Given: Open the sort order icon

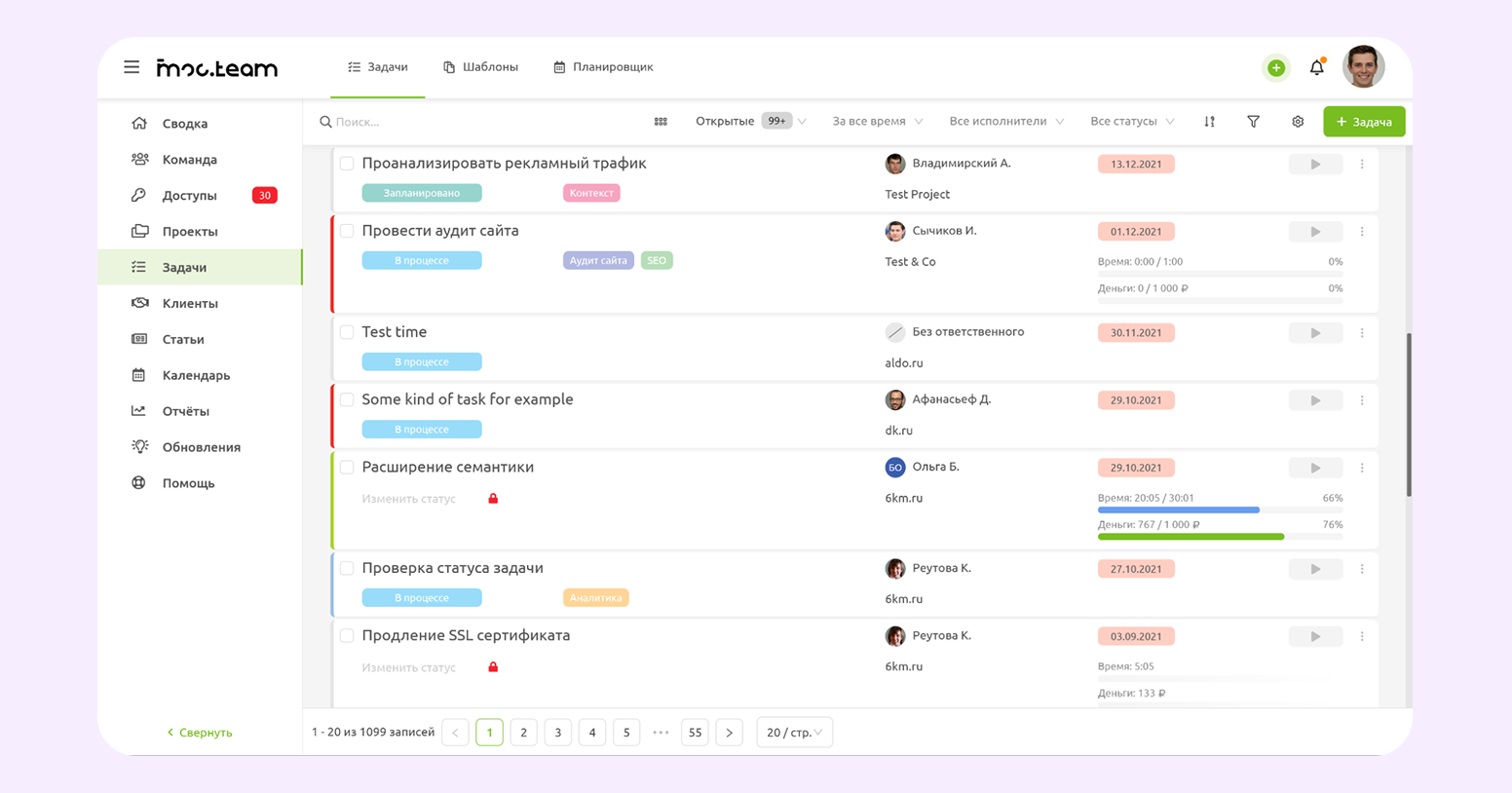Looking at the screenshot, I should 1209,122.
